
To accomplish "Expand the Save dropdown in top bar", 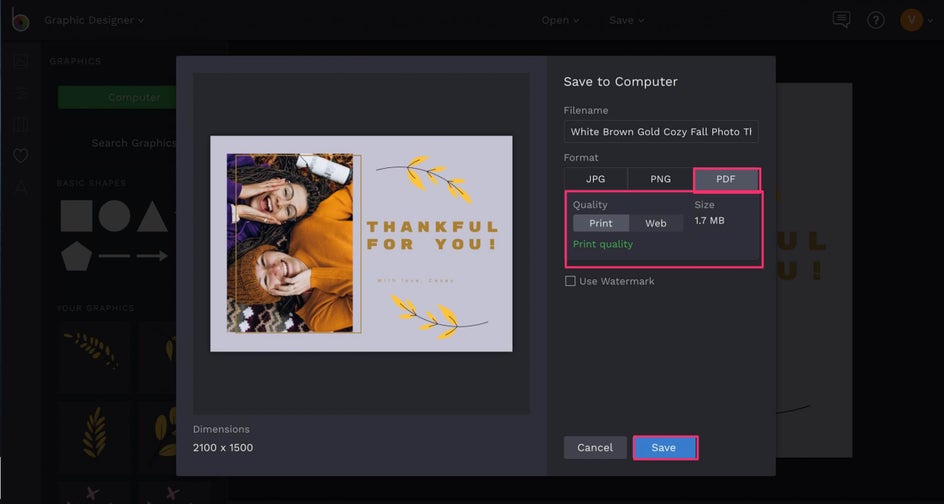I will (626, 20).
